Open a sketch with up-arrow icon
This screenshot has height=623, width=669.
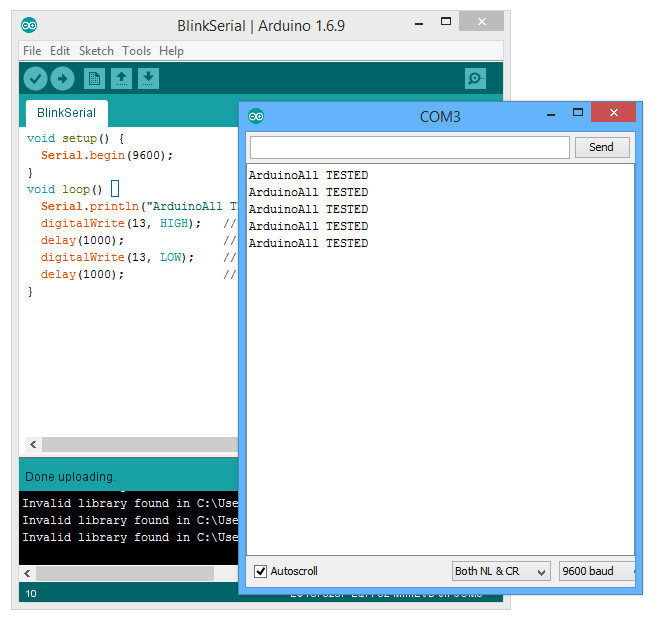121,79
